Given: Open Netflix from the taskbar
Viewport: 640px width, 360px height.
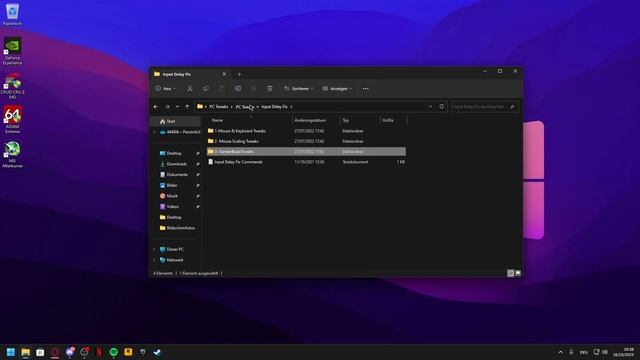Looking at the screenshot, I should [99, 352].
